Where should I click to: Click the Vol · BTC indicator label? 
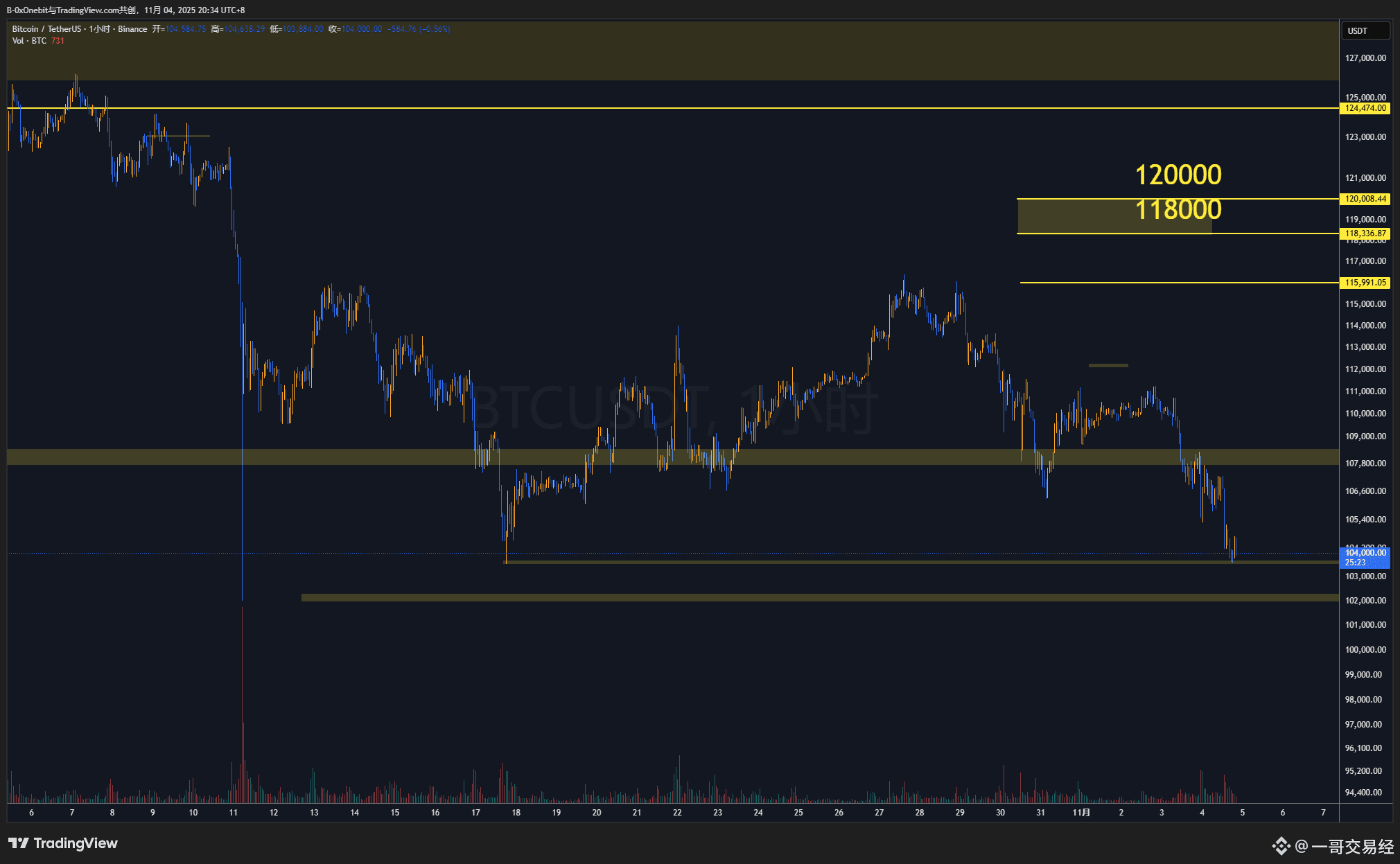point(29,41)
